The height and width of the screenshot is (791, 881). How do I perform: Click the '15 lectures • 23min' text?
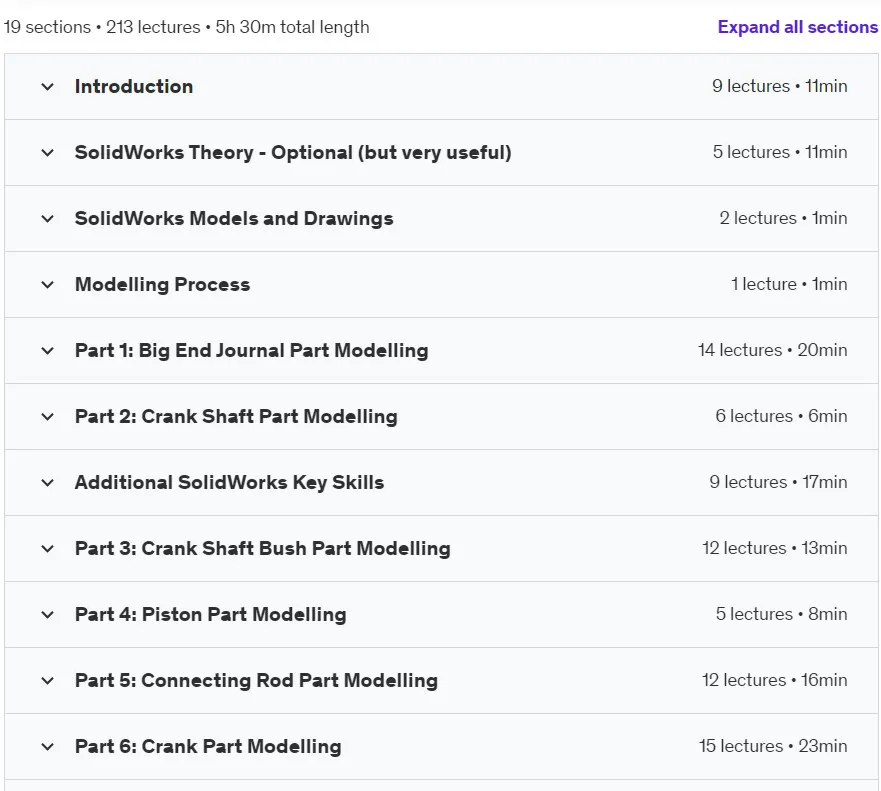[x=773, y=747]
